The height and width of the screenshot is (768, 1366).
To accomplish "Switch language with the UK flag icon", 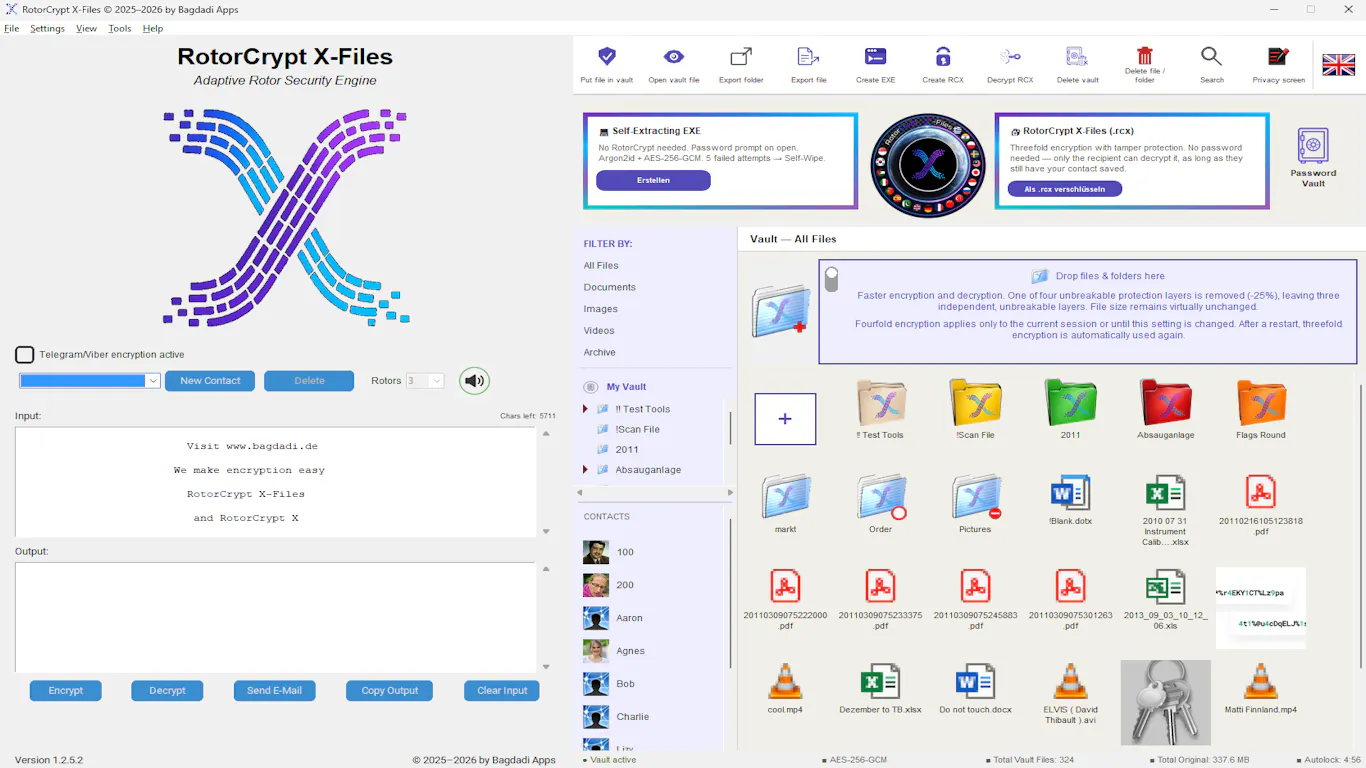I will tap(1339, 65).
